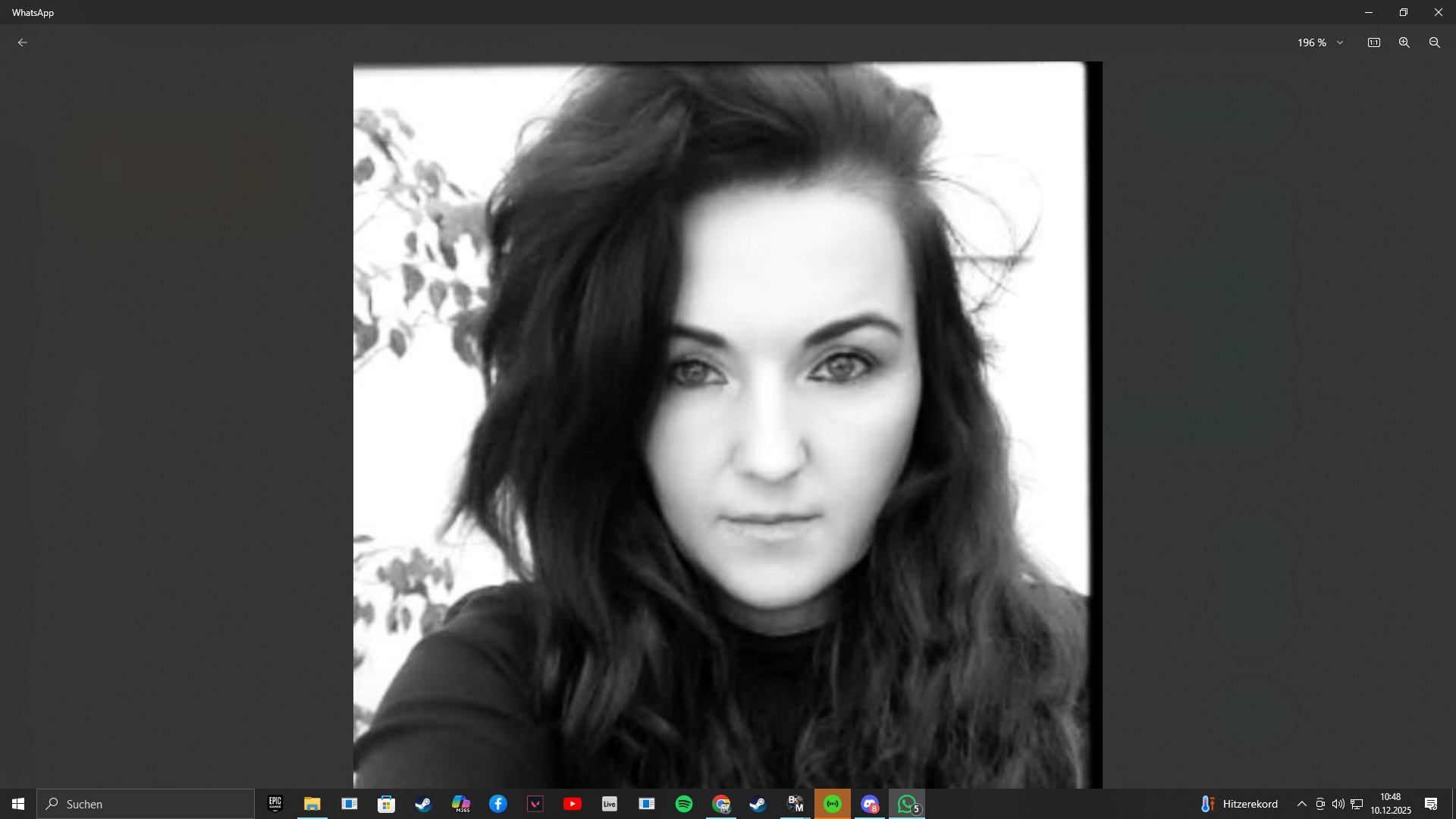1456x819 pixels.
Task: Open the notification center icon
Action: pyautogui.click(x=1430, y=804)
